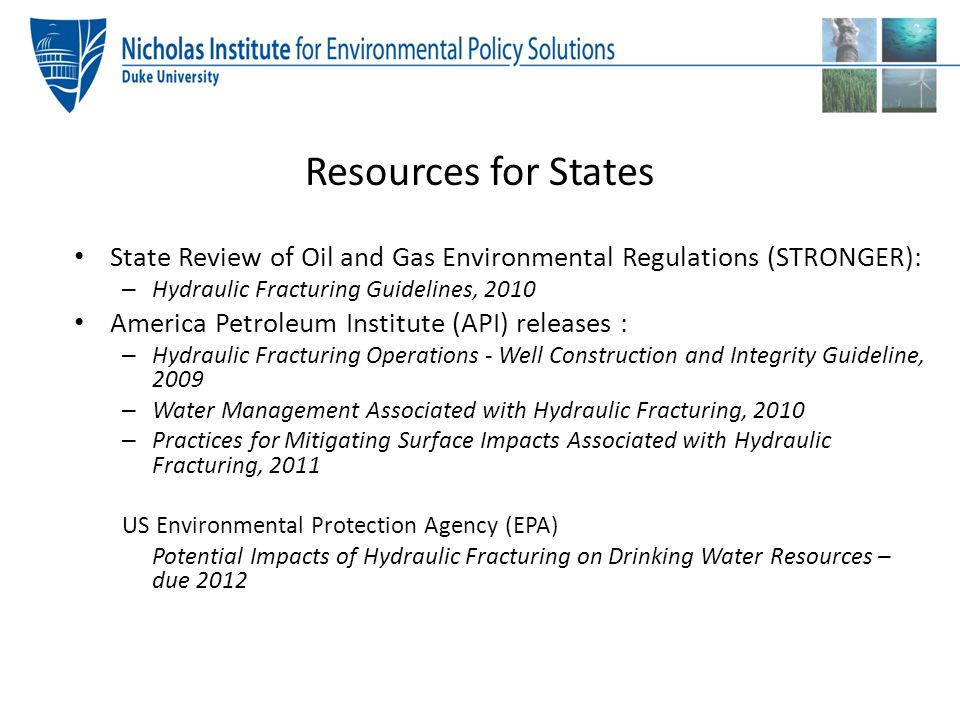
Task: Click 'Water Management Associated with Hydraulic Fracturing, 2010'
Action: pos(479,410)
